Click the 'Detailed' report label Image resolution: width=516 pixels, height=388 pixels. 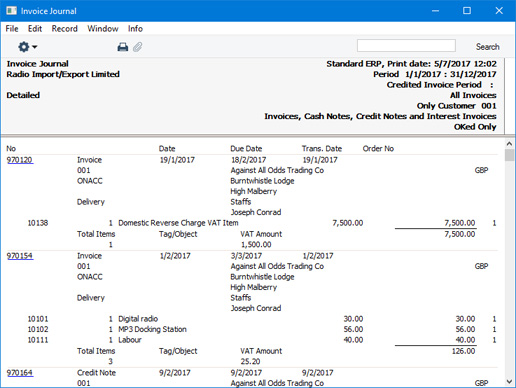(x=23, y=95)
